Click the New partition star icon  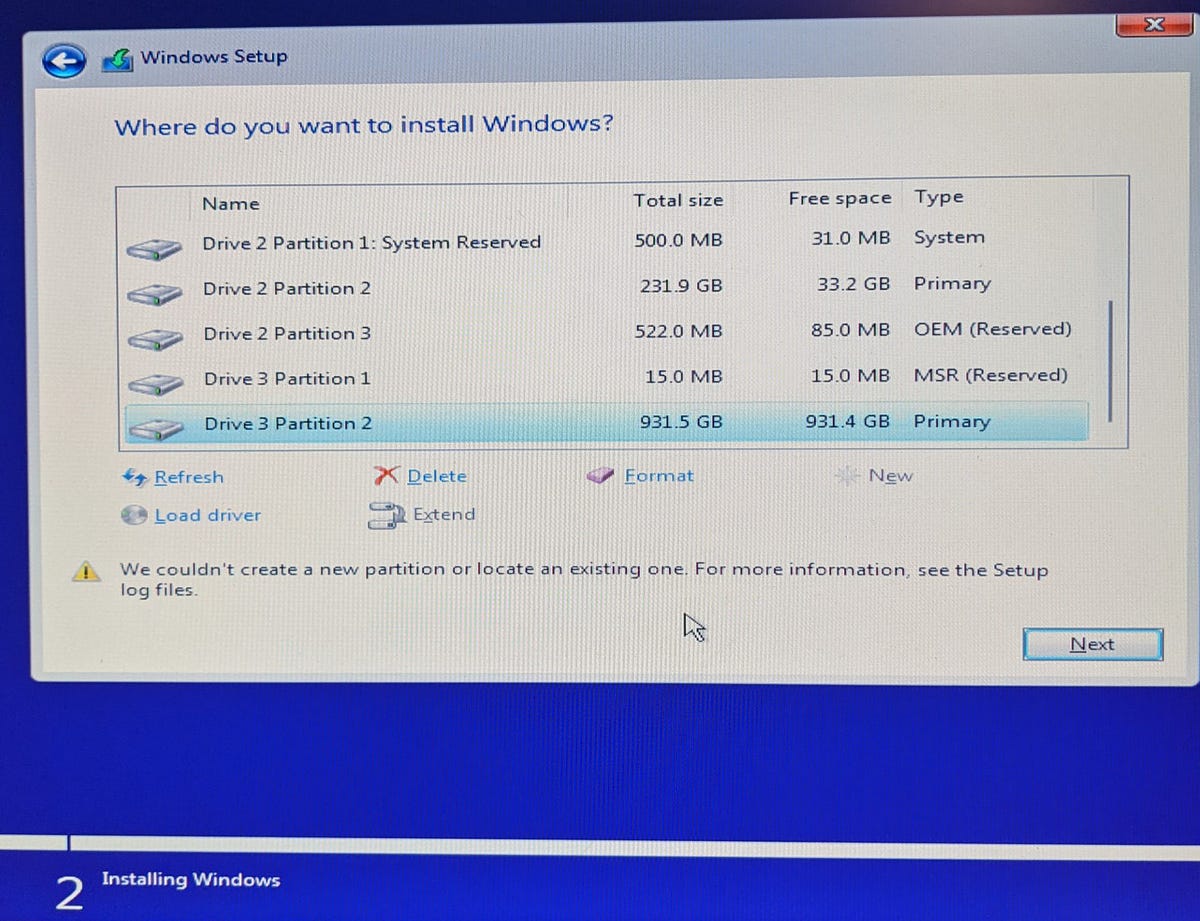tap(848, 476)
